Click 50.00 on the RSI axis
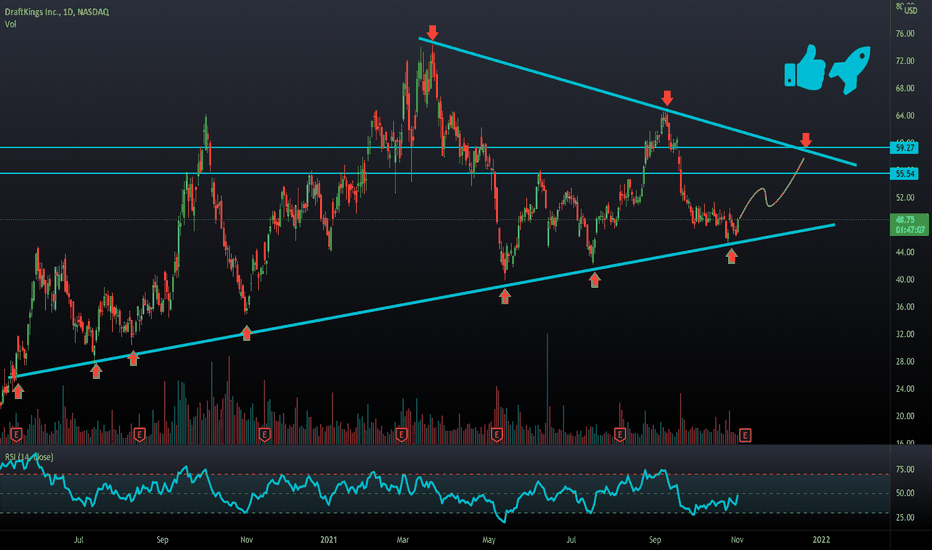This screenshot has height=550, width=932. [x=905, y=493]
